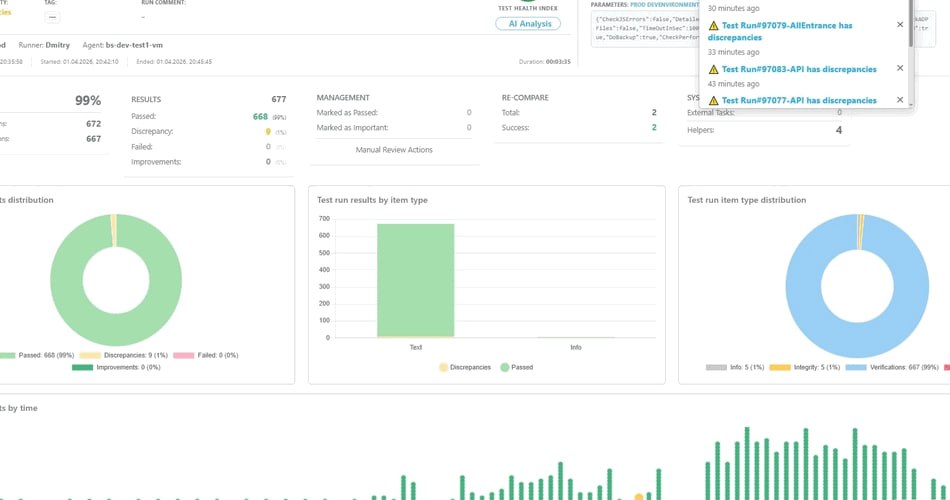The height and width of the screenshot is (500, 950).
Task: Click the green Passed count 668
Action: [259, 116]
